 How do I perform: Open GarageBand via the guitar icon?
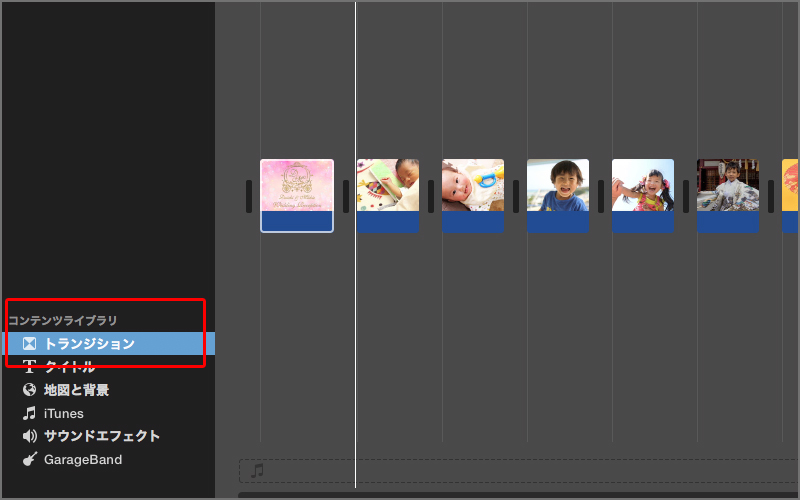tap(29, 459)
